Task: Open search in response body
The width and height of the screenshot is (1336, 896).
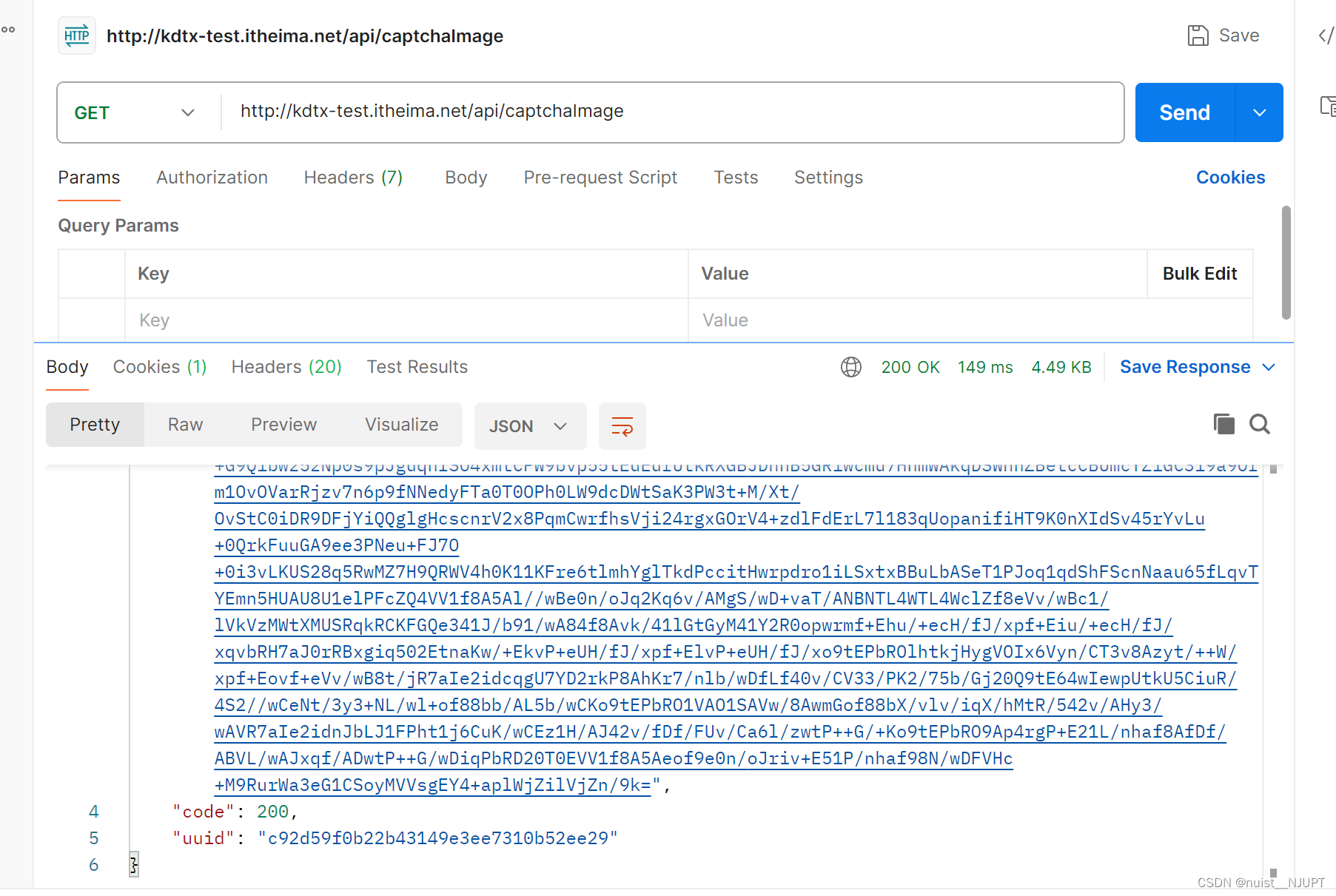Action: [1259, 424]
